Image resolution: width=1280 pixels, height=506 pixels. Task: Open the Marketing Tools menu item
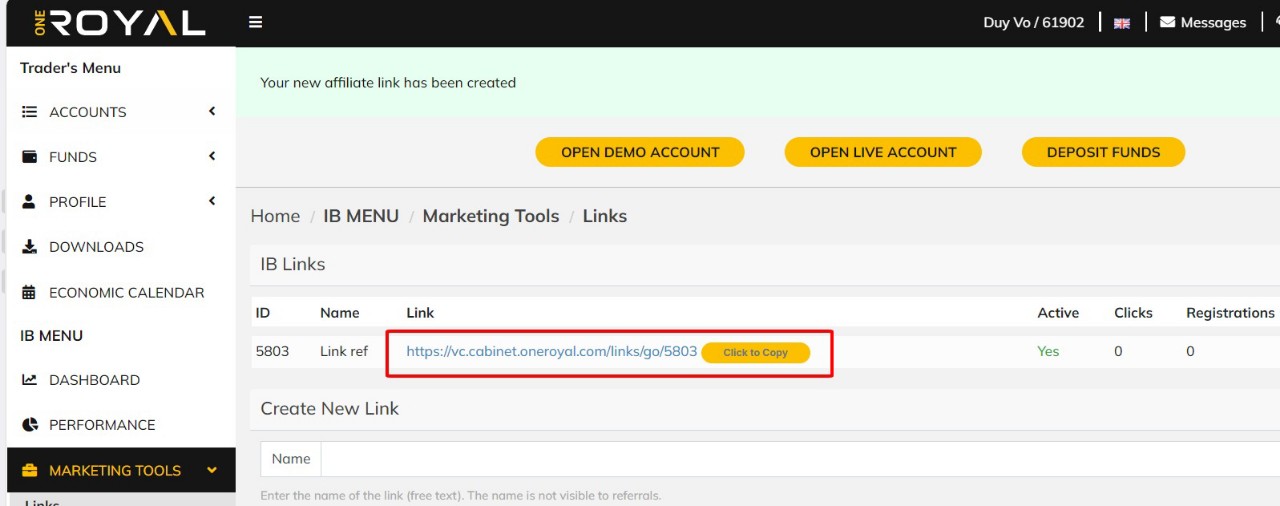point(115,470)
